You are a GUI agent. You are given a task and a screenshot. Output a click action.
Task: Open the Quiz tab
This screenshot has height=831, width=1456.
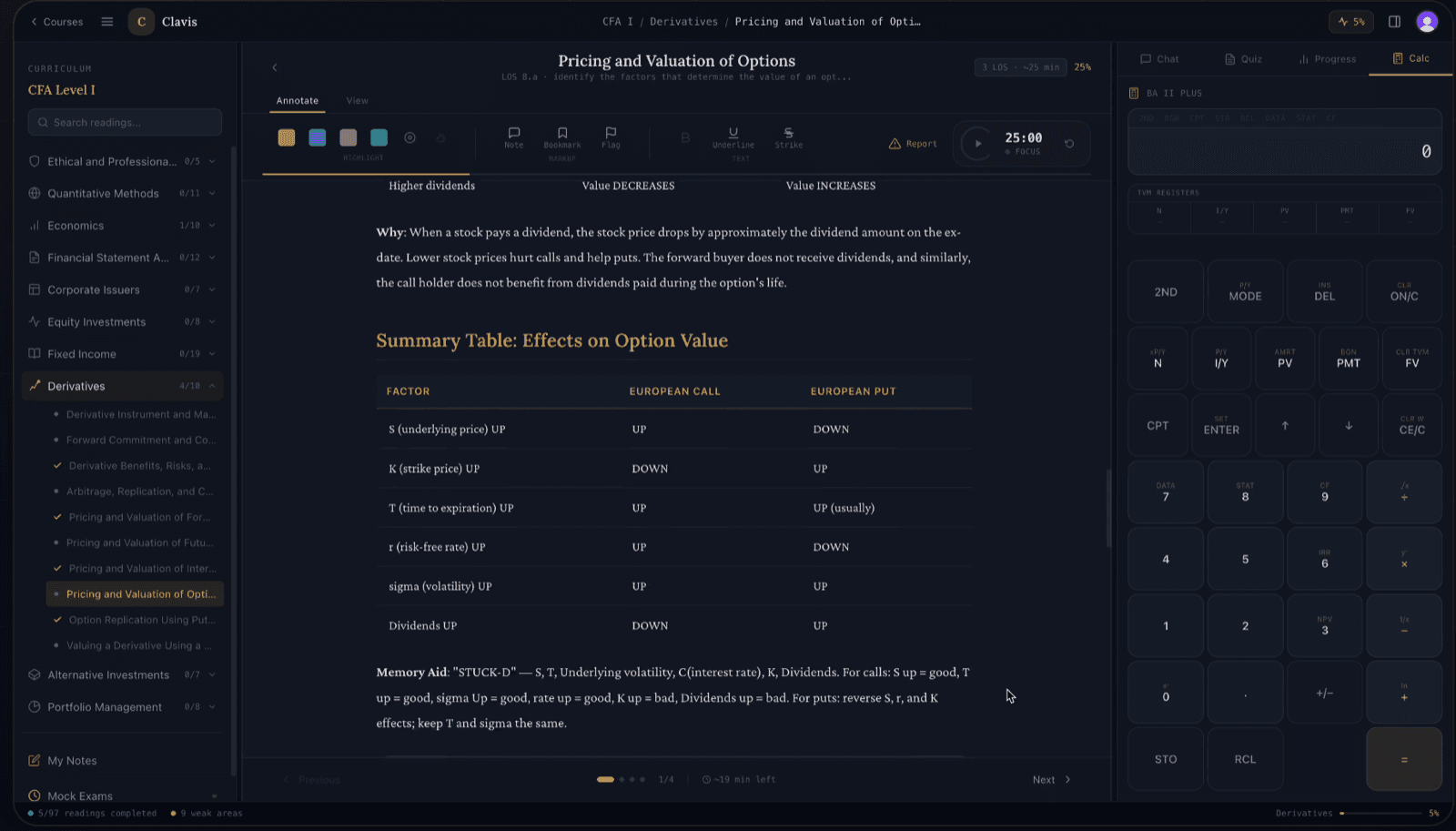1243,59
